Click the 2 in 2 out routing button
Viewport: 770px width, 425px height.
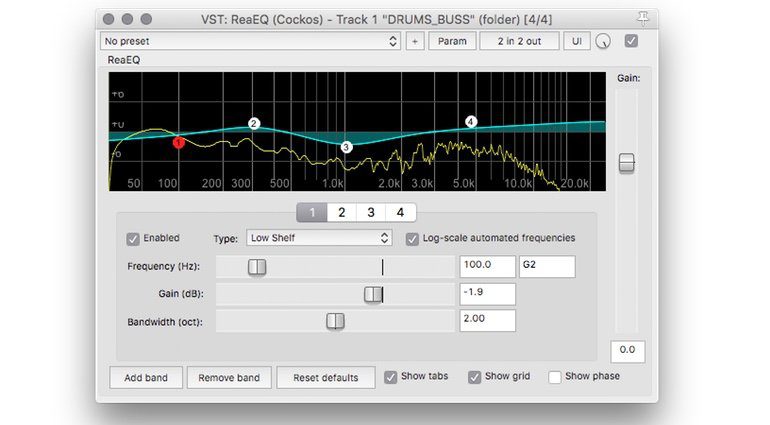point(519,41)
